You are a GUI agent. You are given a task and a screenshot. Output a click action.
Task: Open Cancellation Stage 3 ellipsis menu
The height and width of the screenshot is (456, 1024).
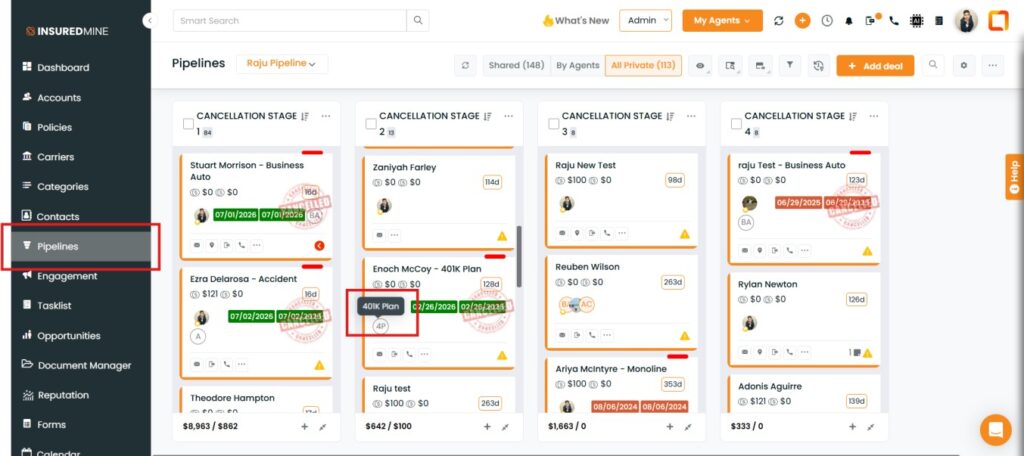click(692, 116)
